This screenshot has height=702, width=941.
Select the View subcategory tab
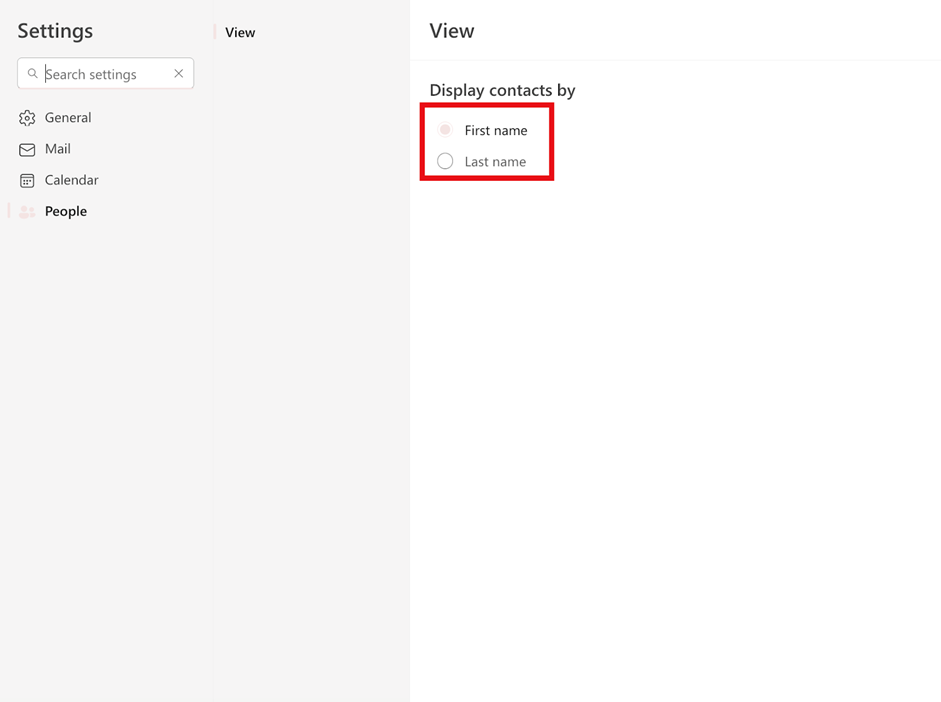click(x=240, y=32)
